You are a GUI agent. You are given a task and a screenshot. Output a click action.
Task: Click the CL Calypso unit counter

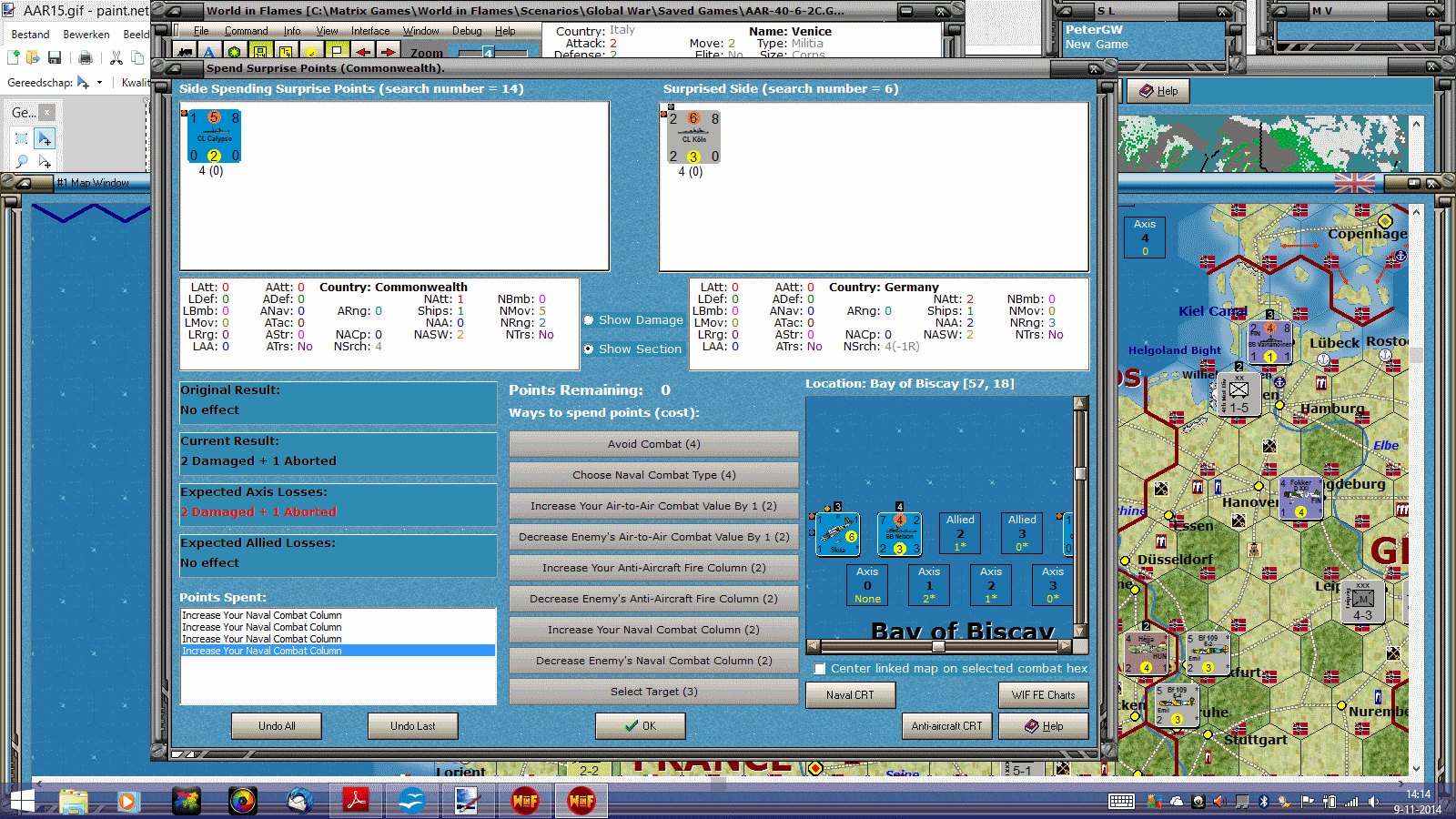coord(215,136)
